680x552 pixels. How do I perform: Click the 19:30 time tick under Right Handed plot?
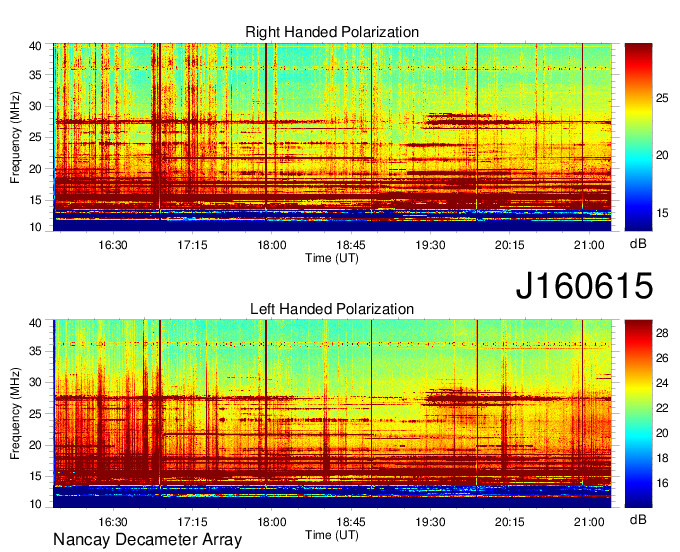[x=430, y=245]
